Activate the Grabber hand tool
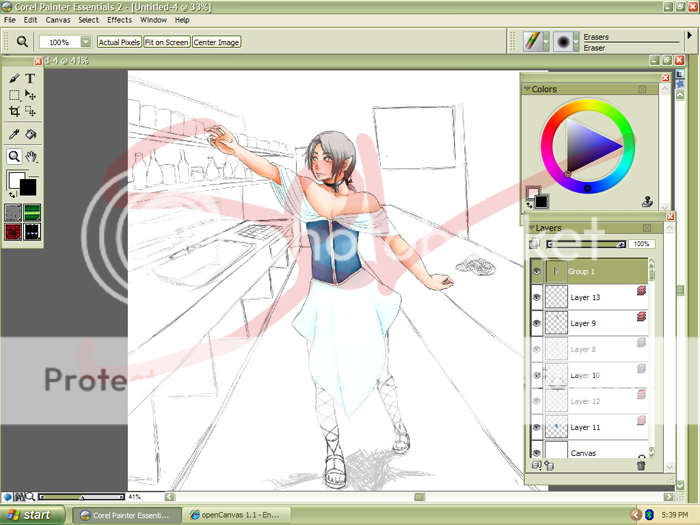This screenshot has height=525, width=700. 31,156
